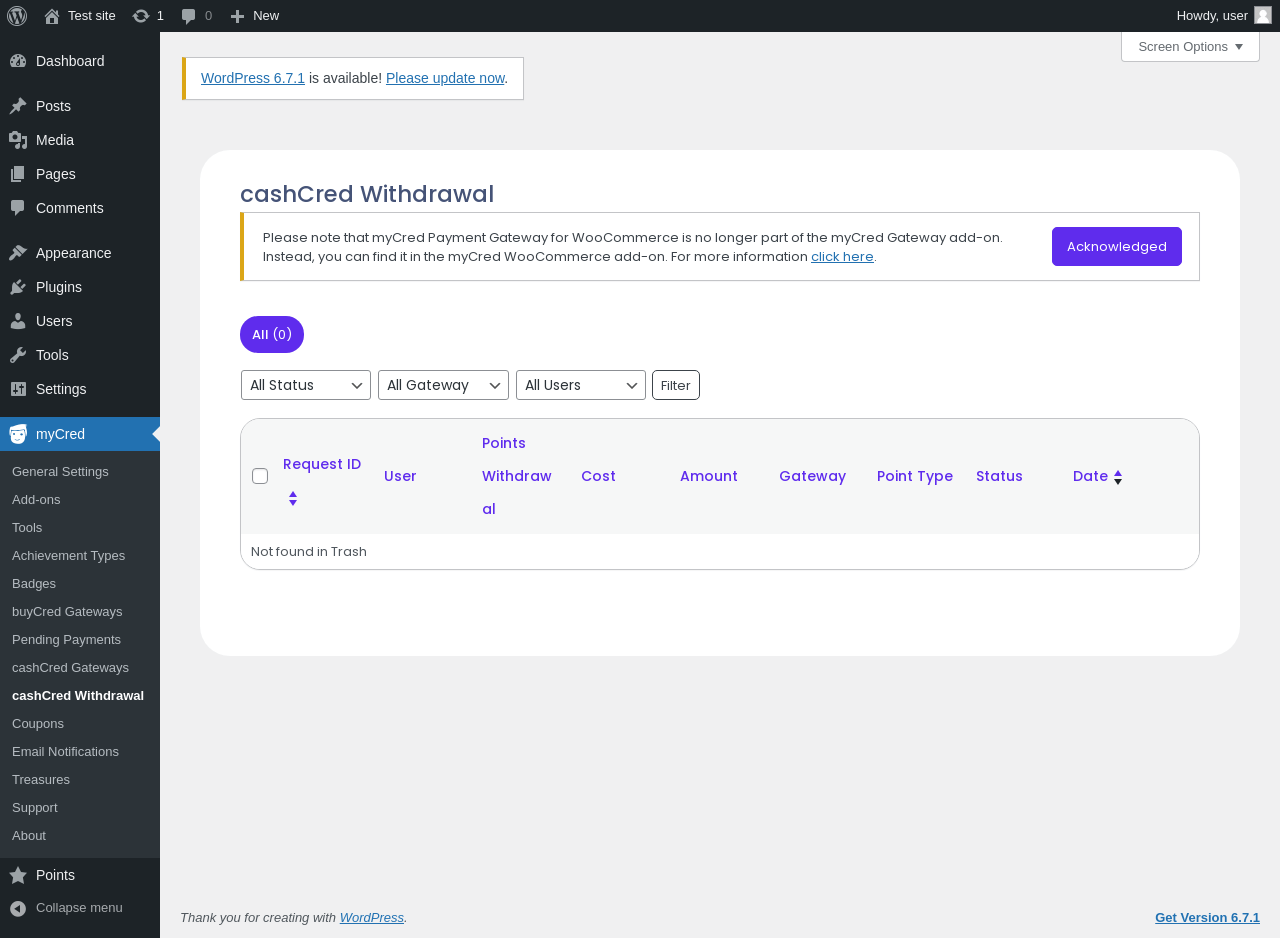Click the Points star icon
This screenshot has height=938, width=1280.
pos(18,875)
